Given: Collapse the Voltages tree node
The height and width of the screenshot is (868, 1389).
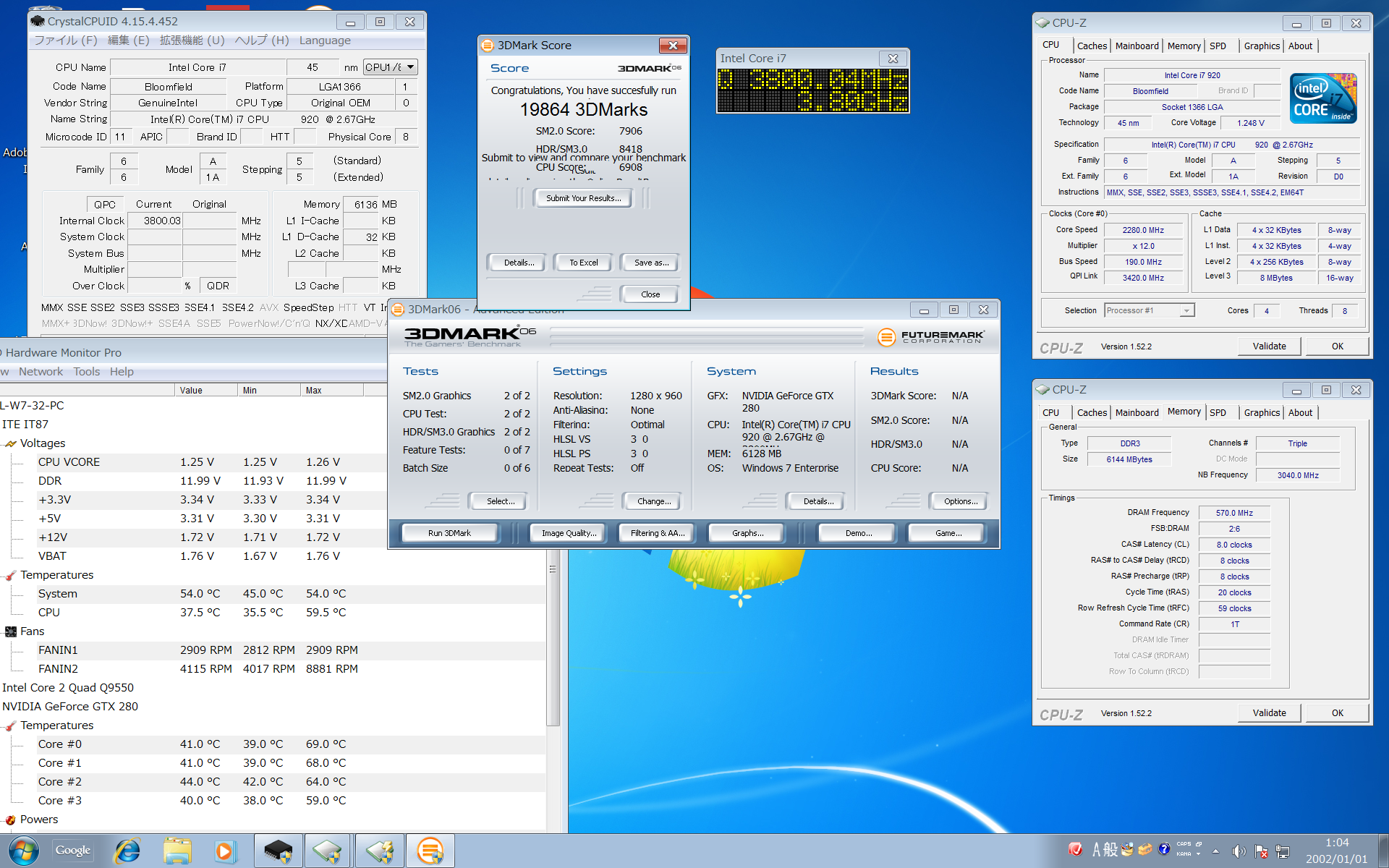Looking at the screenshot, I should 11,443.
